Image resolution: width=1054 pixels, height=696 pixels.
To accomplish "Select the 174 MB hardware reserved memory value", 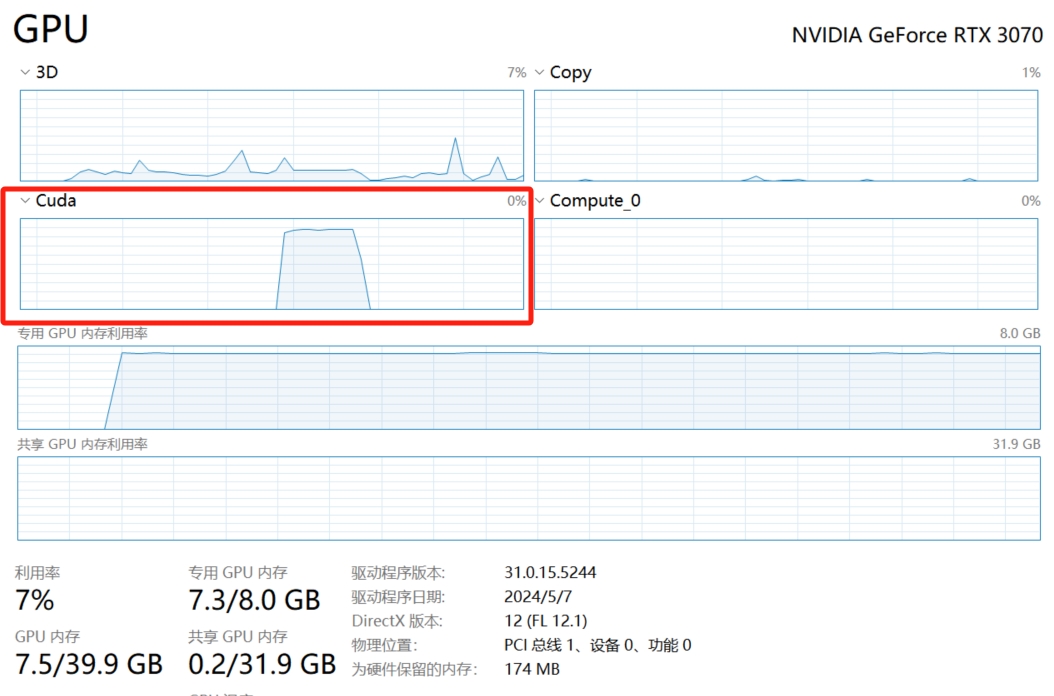I will 532,669.
